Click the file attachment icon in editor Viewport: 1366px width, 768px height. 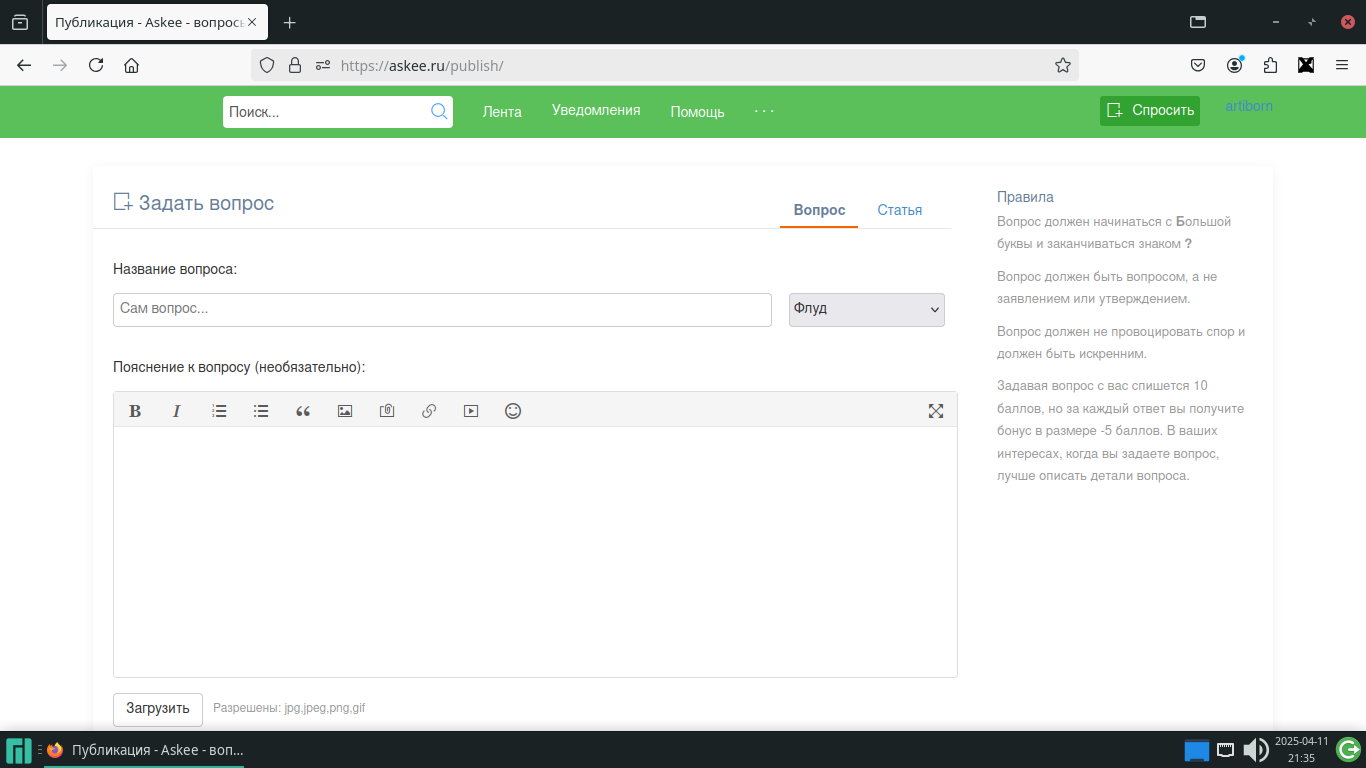click(x=387, y=411)
